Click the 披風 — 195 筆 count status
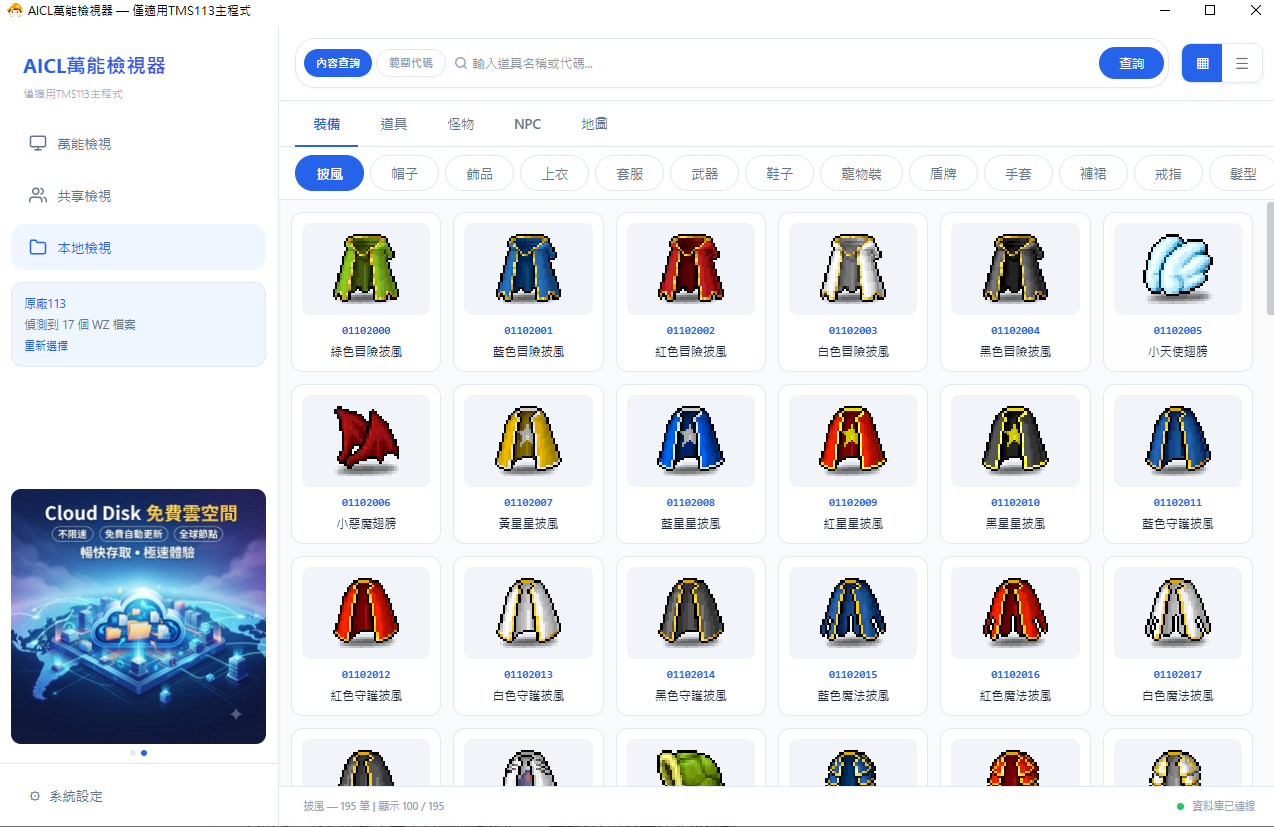Screen dimensions: 1274x827 click(335, 806)
